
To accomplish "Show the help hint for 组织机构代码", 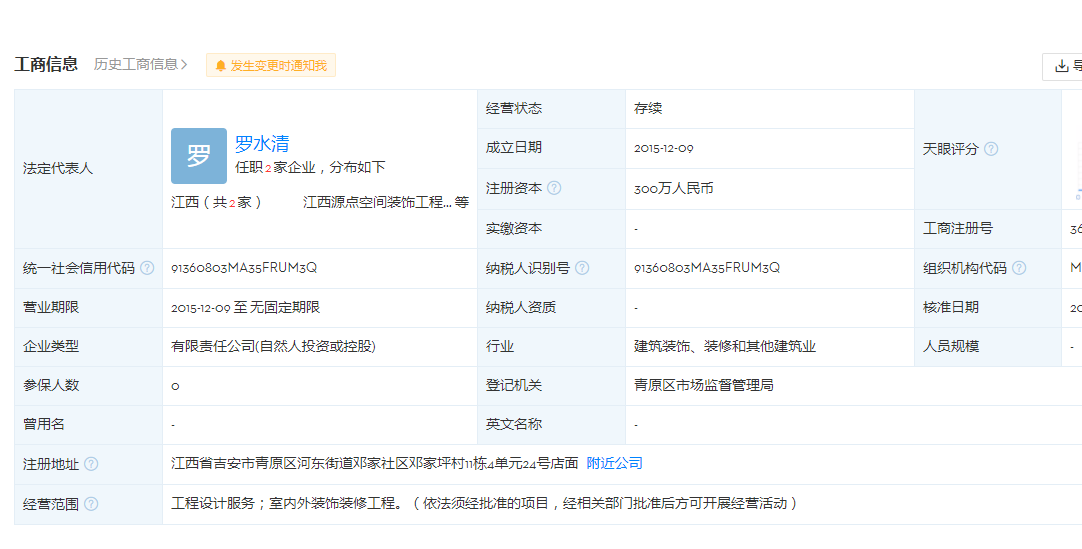I will tap(1019, 268).
